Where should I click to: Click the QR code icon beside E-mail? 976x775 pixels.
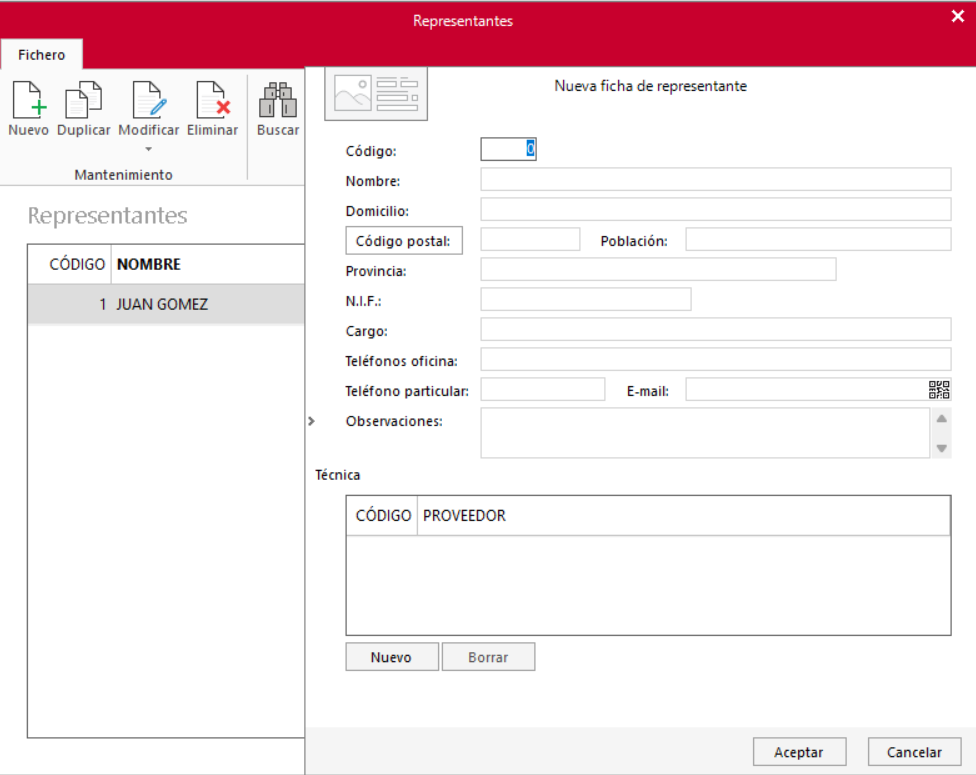click(939, 390)
